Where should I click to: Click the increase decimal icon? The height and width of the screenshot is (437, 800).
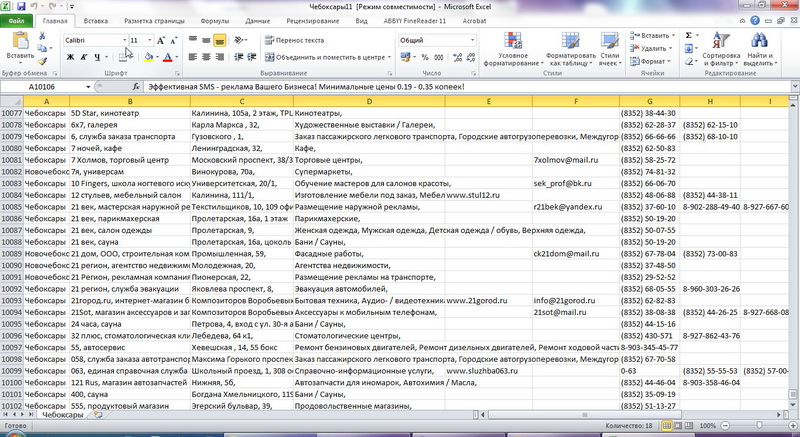coord(457,57)
